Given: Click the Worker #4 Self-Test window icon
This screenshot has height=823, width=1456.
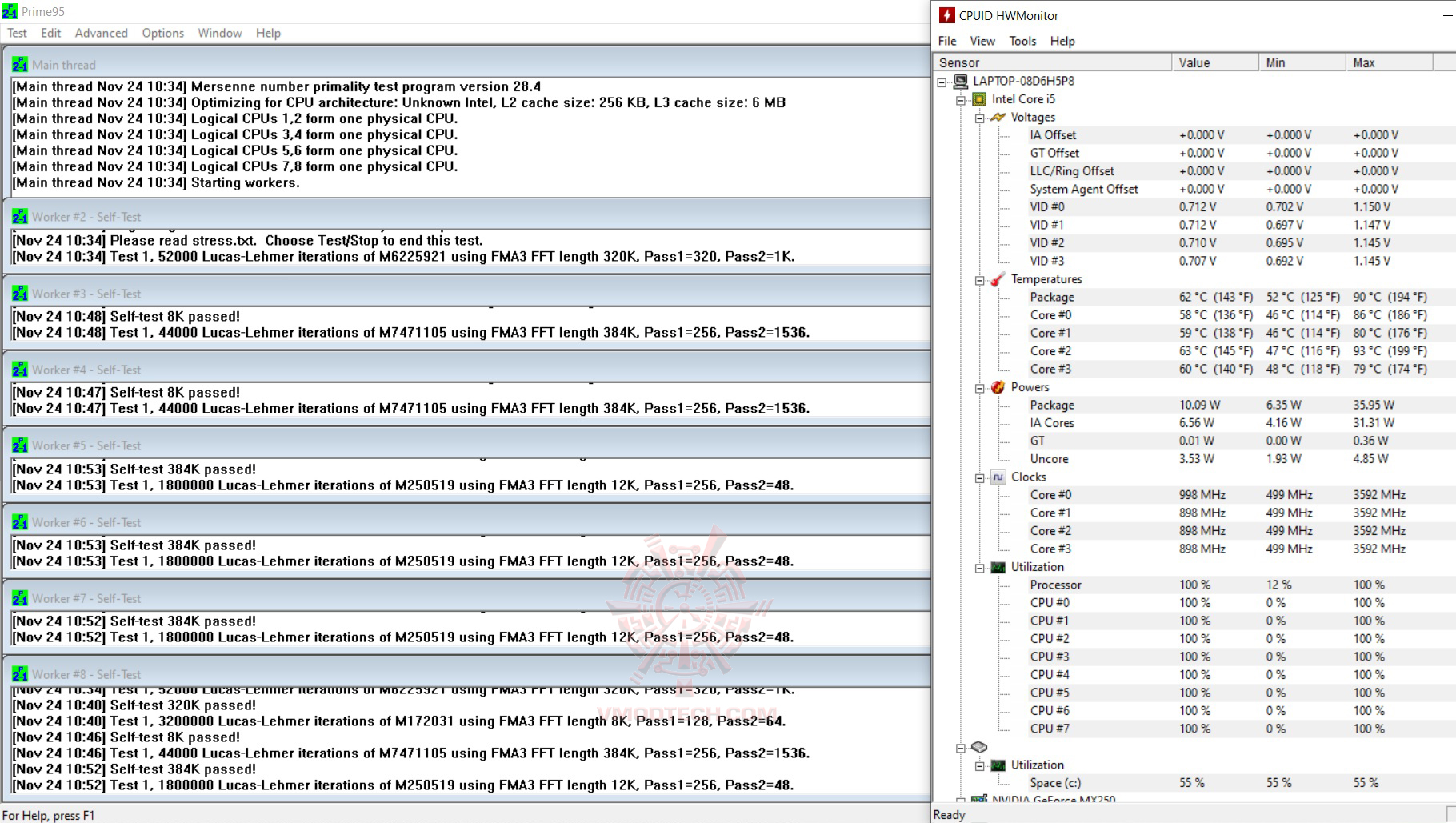Looking at the screenshot, I should 20,370.
